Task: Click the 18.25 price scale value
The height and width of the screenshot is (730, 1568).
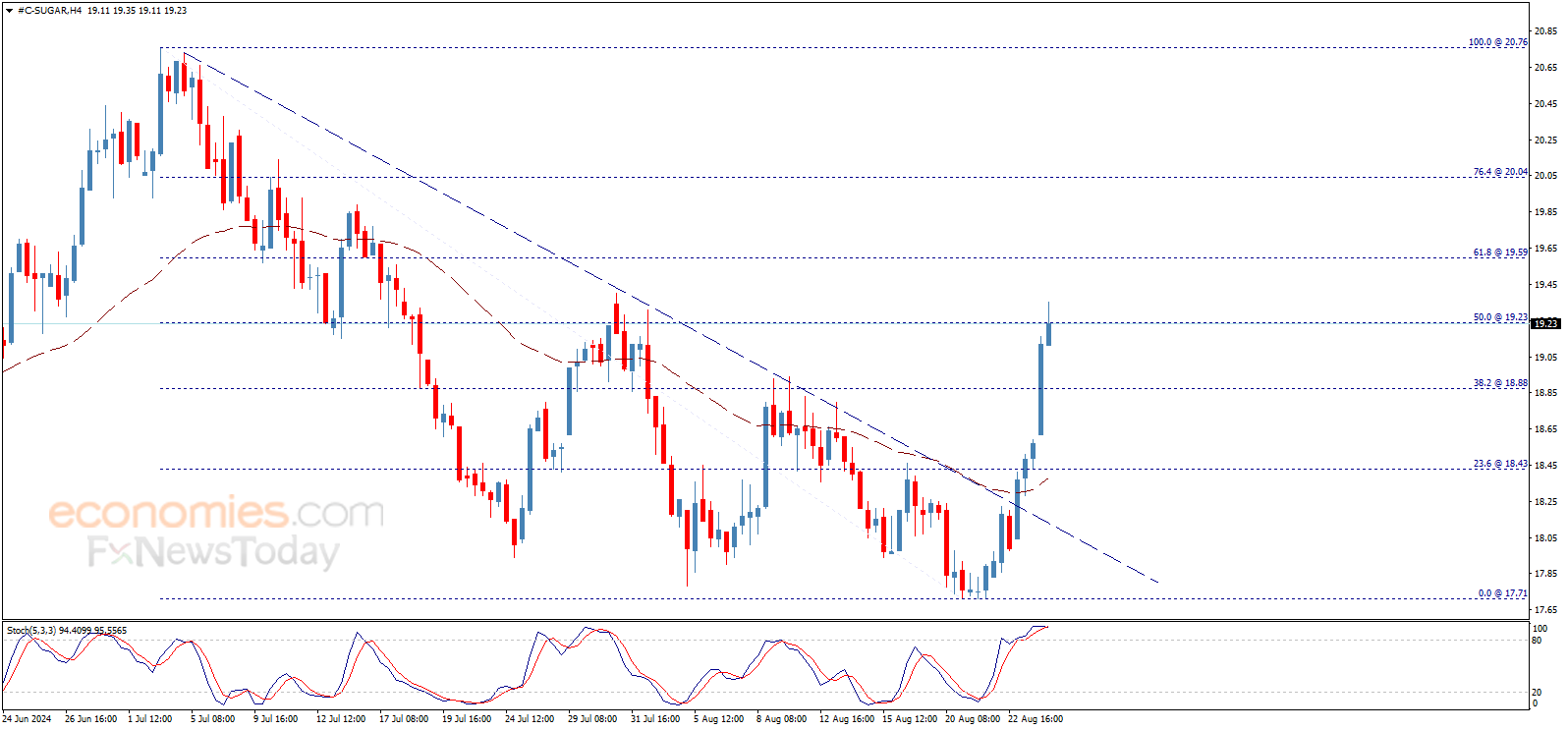Action: point(1545,502)
